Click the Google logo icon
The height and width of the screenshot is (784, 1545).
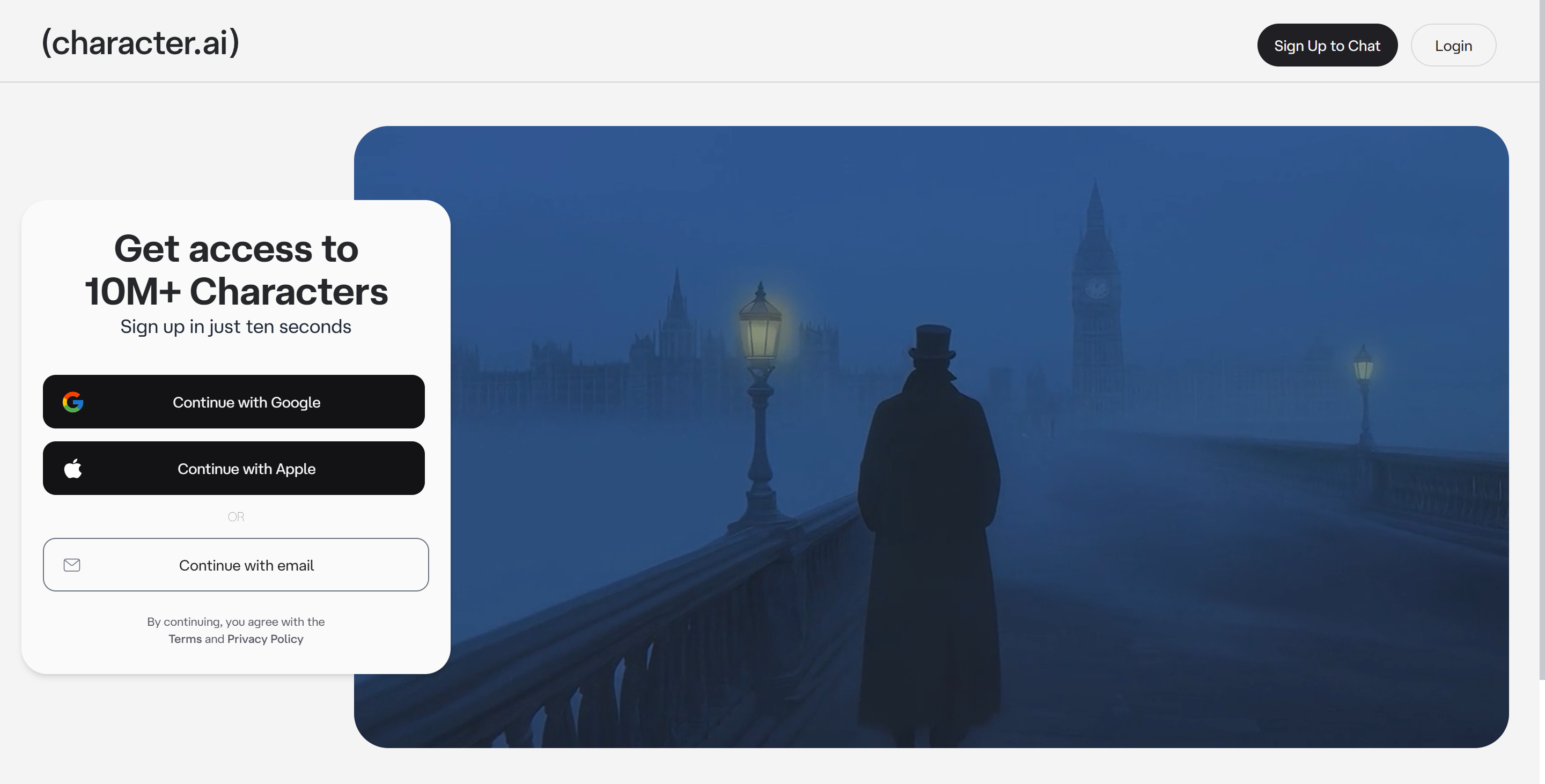(x=72, y=402)
